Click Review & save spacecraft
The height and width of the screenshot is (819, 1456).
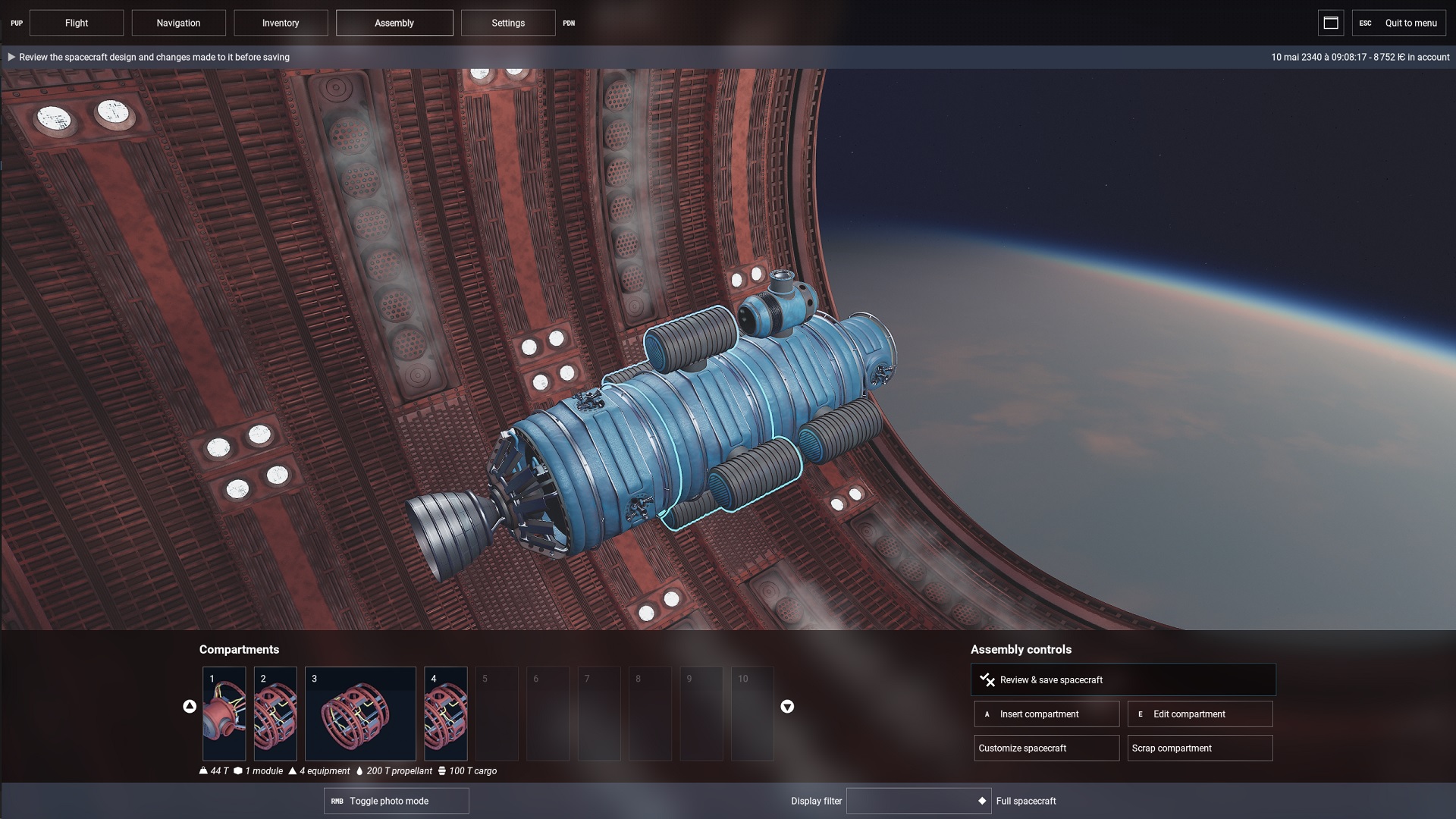coord(1123,680)
